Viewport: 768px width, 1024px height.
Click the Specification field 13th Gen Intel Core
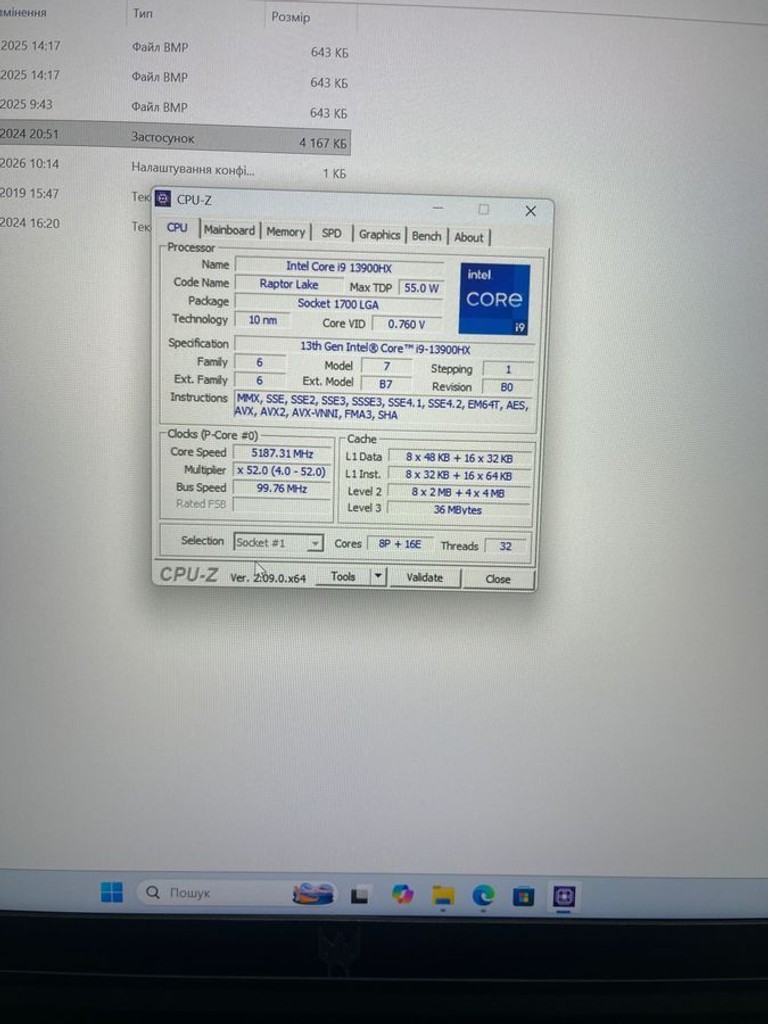[x=385, y=348]
